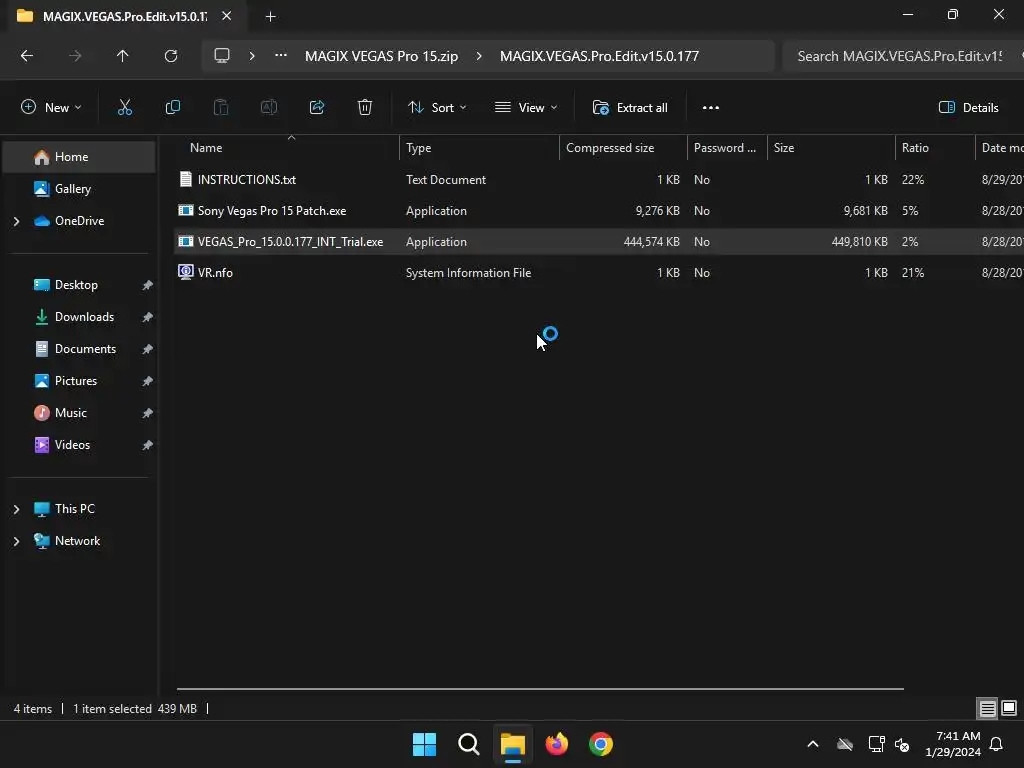
Task: Open the hidden path ellipsis in address bar
Action: click(x=281, y=56)
